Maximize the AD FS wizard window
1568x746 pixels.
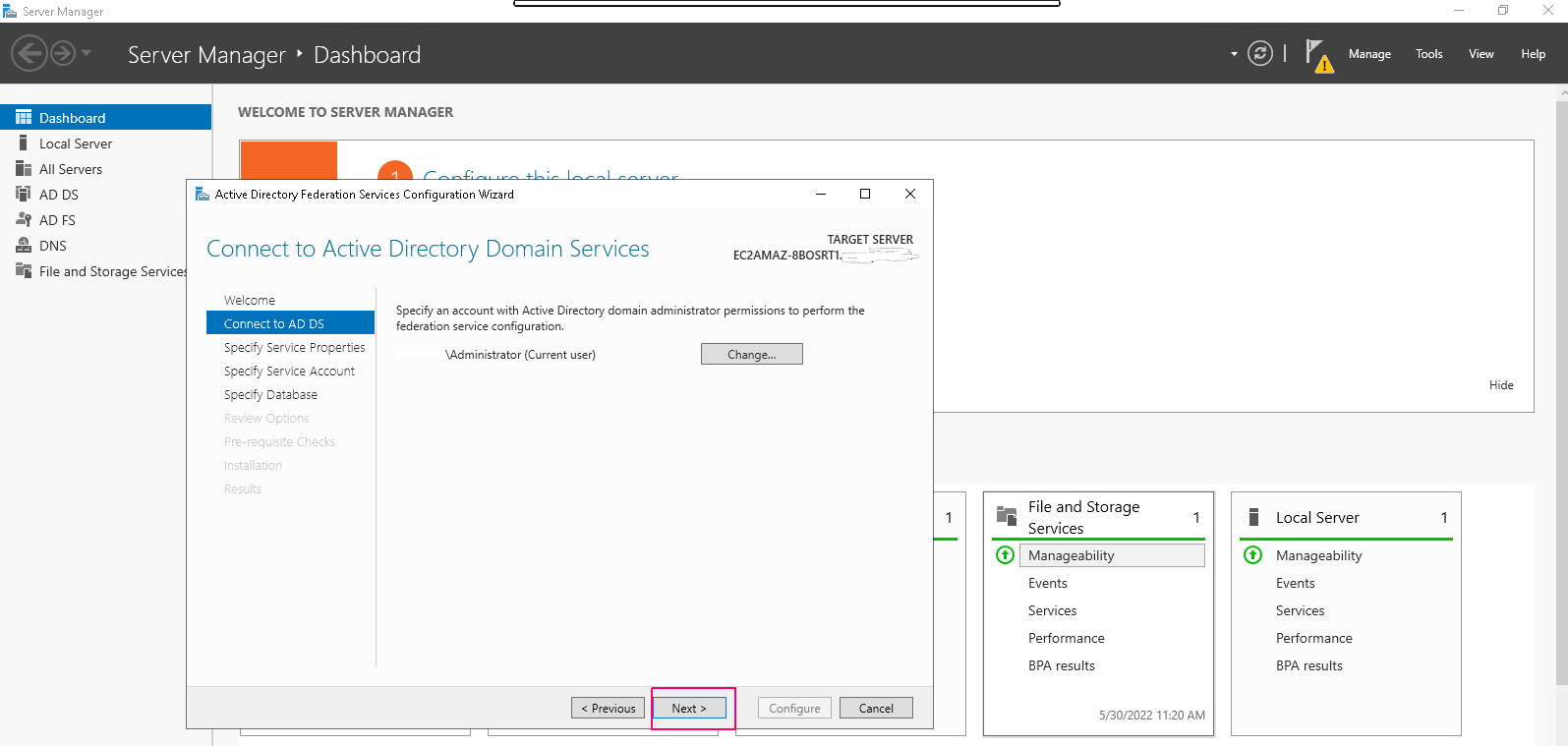click(x=865, y=194)
